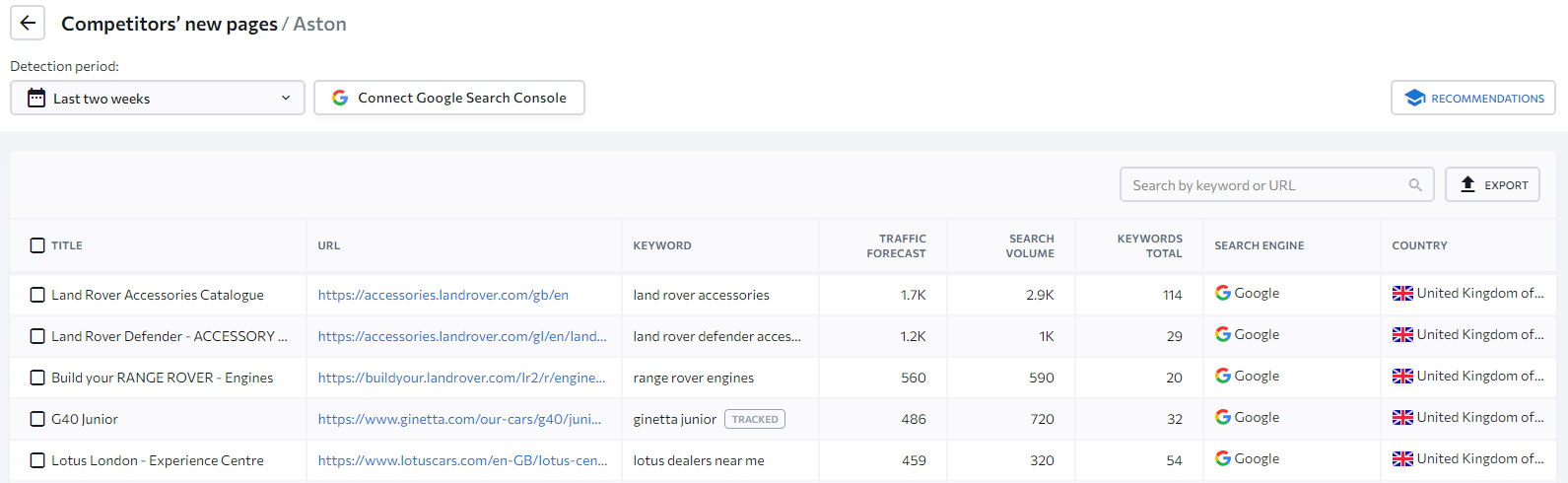Click the Google logo in Connect Search Console button

click(340, 98)
